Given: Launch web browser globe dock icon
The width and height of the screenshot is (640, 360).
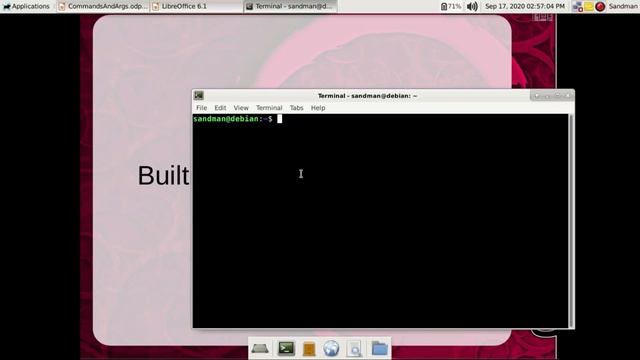Looking at the screenshot, I should (331, 349).
